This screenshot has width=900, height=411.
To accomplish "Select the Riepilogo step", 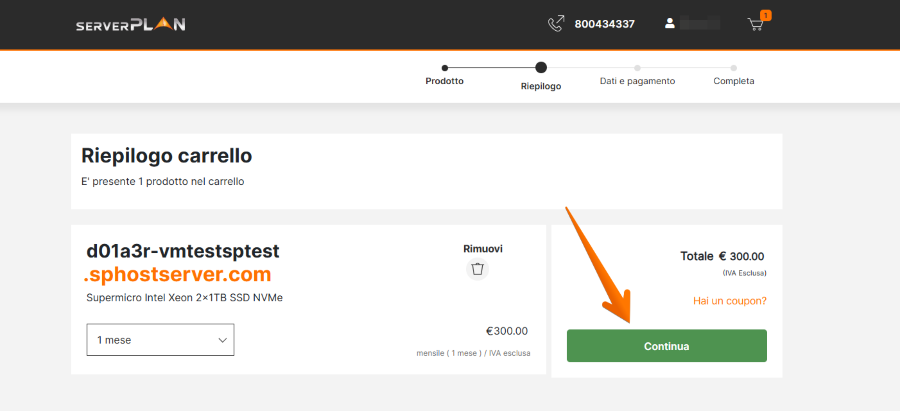I will click(541, 86).
